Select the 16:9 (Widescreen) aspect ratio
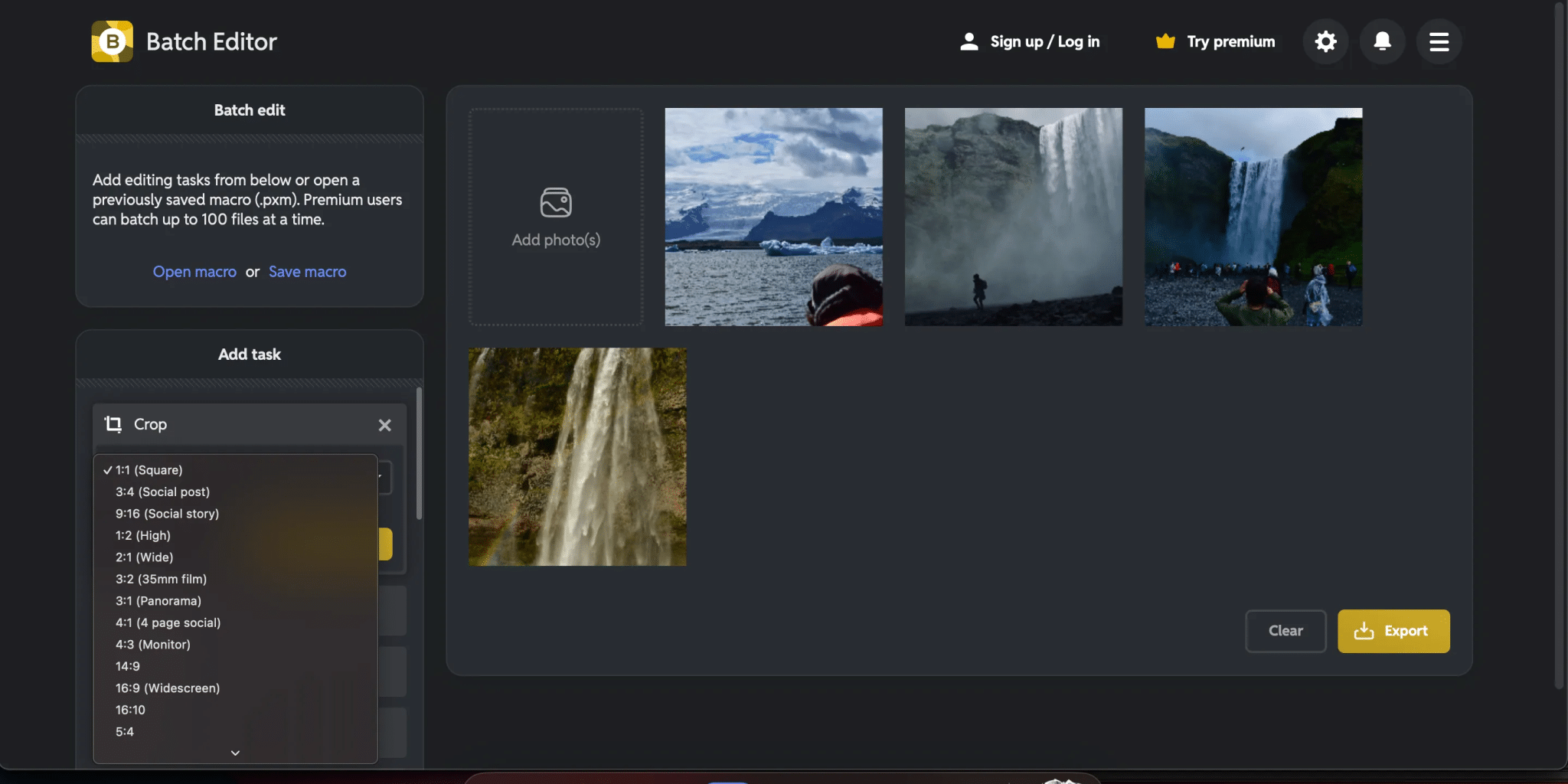This screenshot has width=1568, height=784. click(167, 688)
